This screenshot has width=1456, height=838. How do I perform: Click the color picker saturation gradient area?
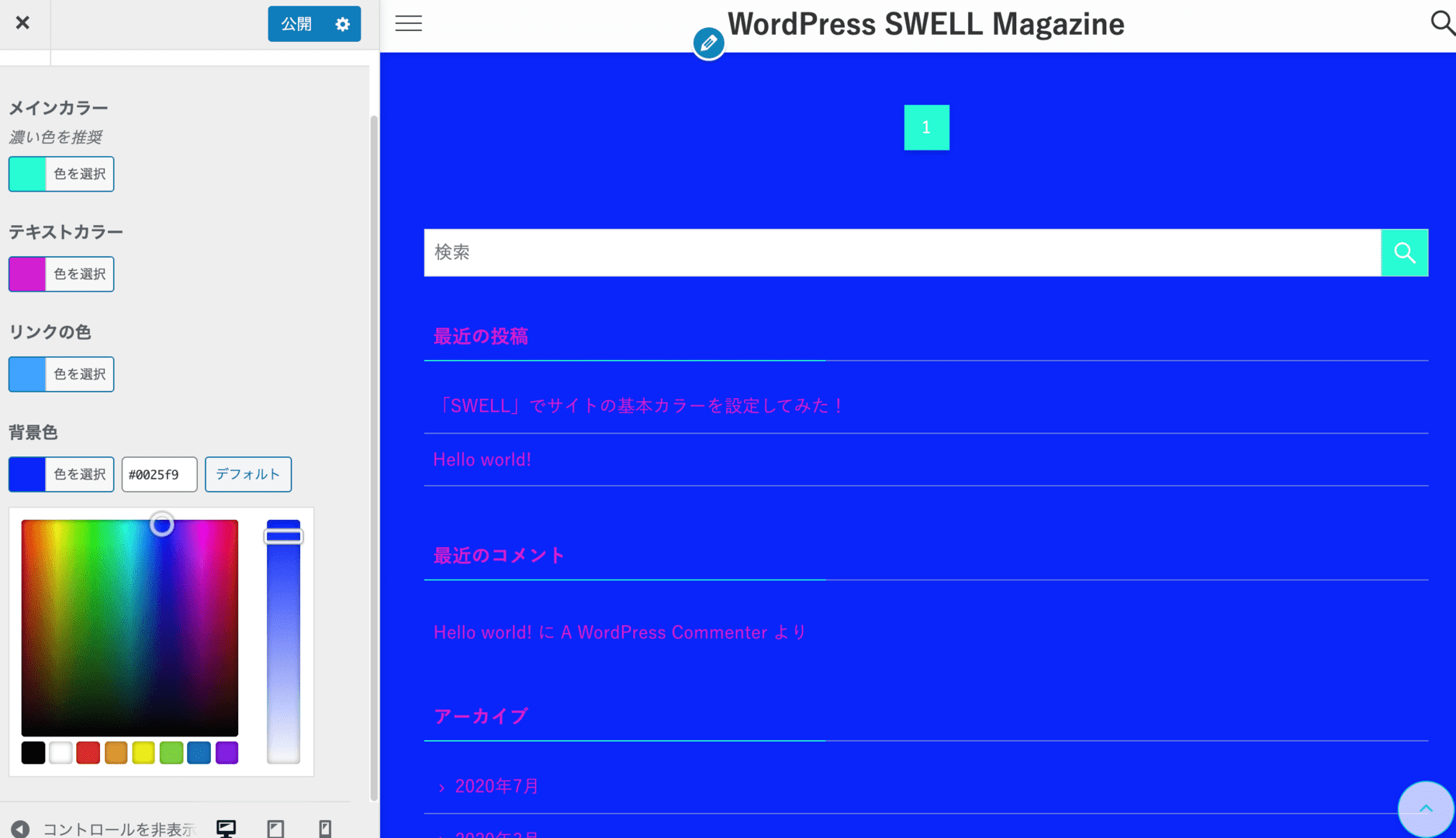pos(130,628)
